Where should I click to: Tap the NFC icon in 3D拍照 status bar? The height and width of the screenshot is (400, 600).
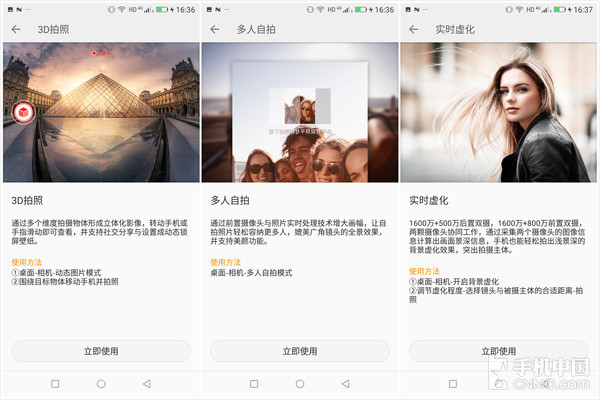click(x=19, y=10)
